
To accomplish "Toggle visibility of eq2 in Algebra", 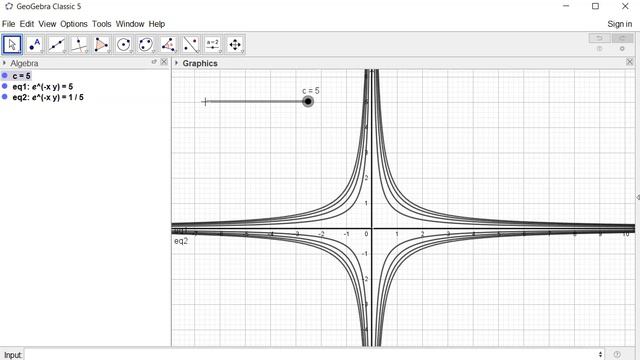I will [x=4, y=97].
